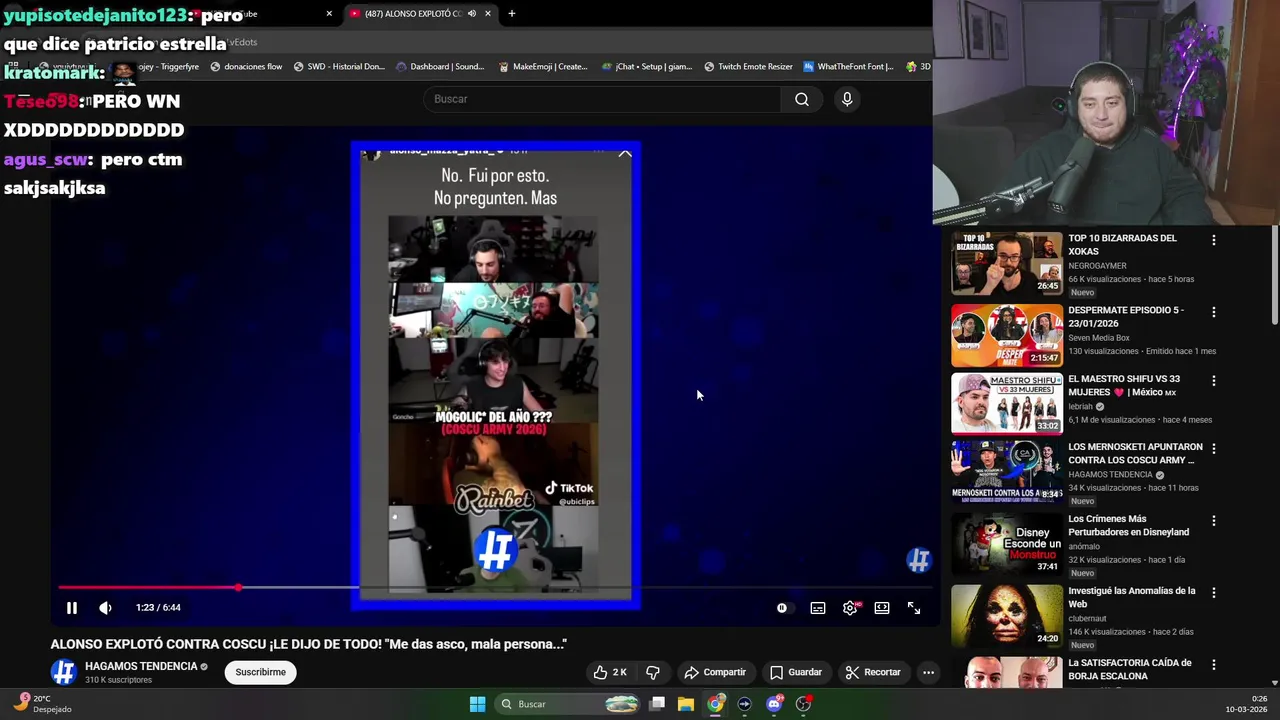
Task: Open the donaciones flow bookmark
Action: [246, 67]
